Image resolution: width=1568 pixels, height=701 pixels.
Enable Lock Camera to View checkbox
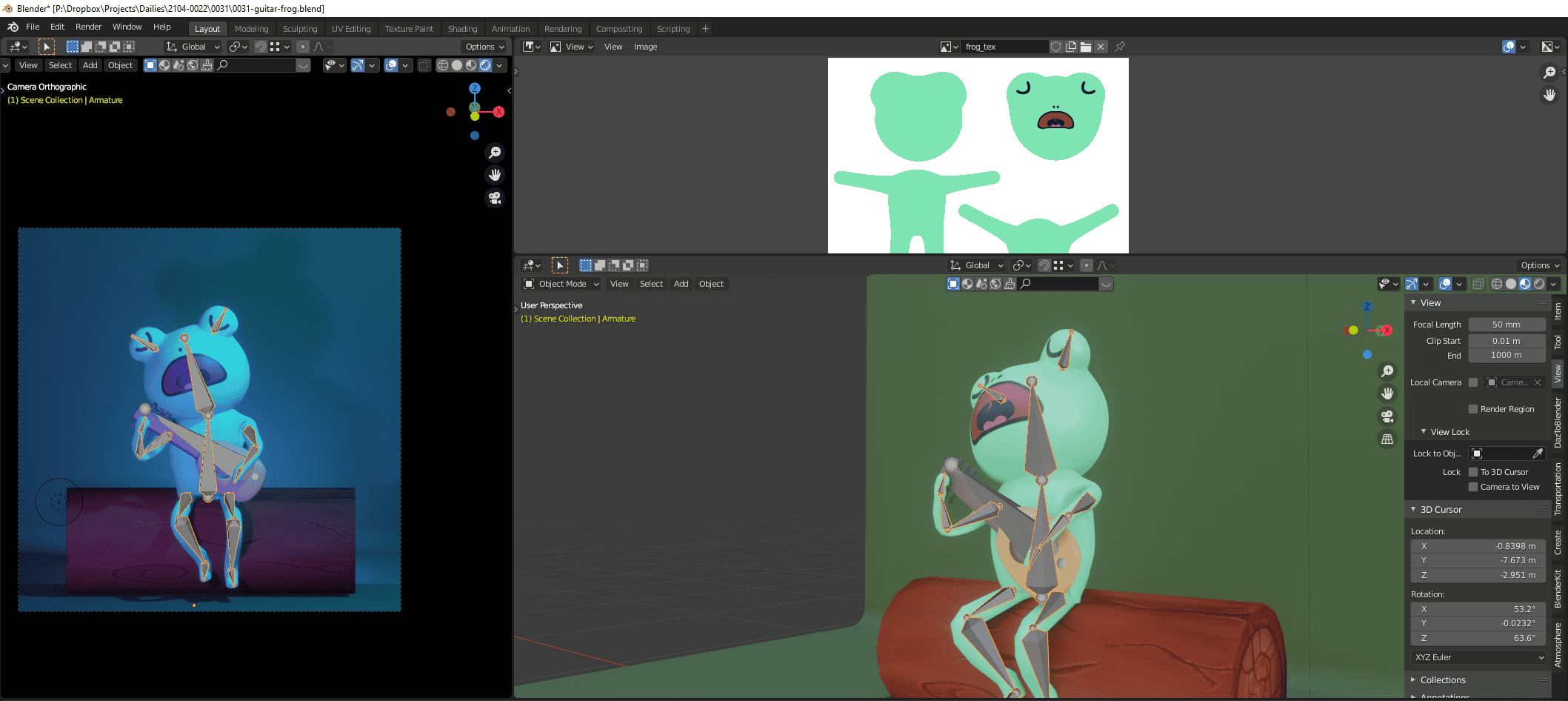(x=1473, y=487)
